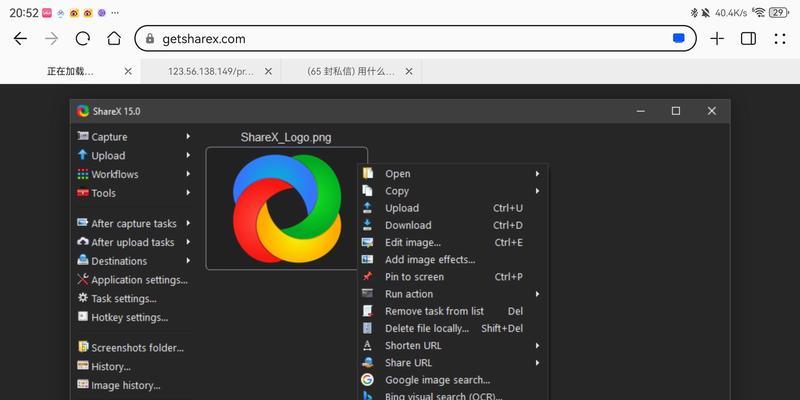Click the Hotkey settings icon

pyautogui.click(x=83, y=316)
